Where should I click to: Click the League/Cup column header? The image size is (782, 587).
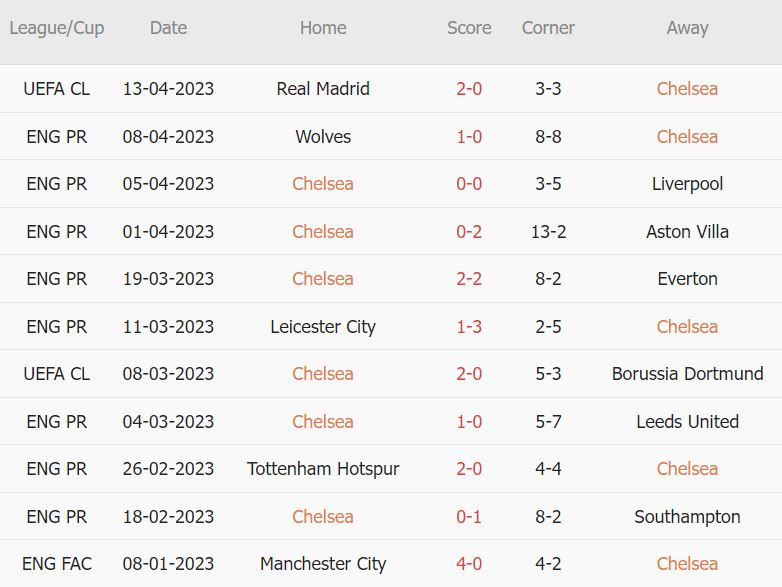[56, 28]
